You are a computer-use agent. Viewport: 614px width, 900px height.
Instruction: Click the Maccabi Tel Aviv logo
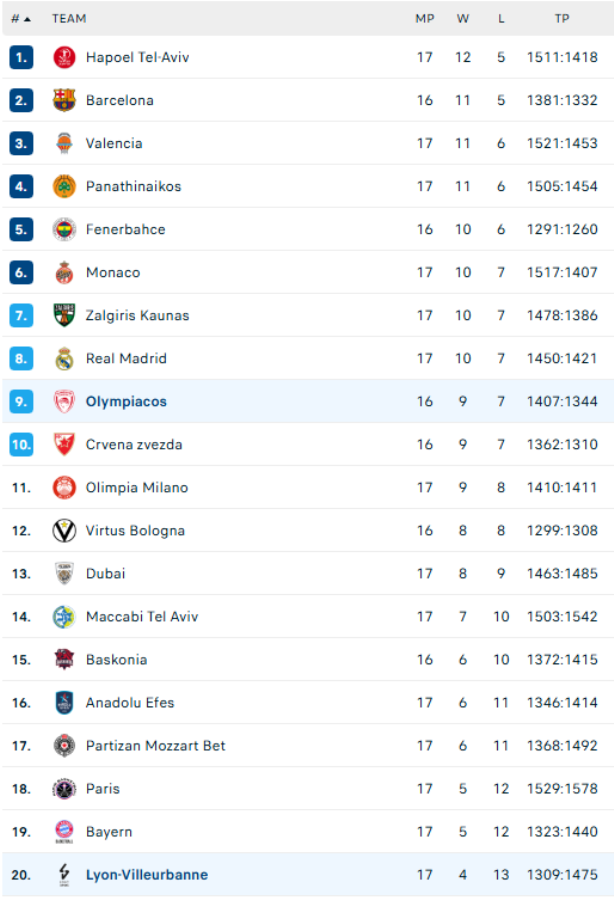click(64, 617)
